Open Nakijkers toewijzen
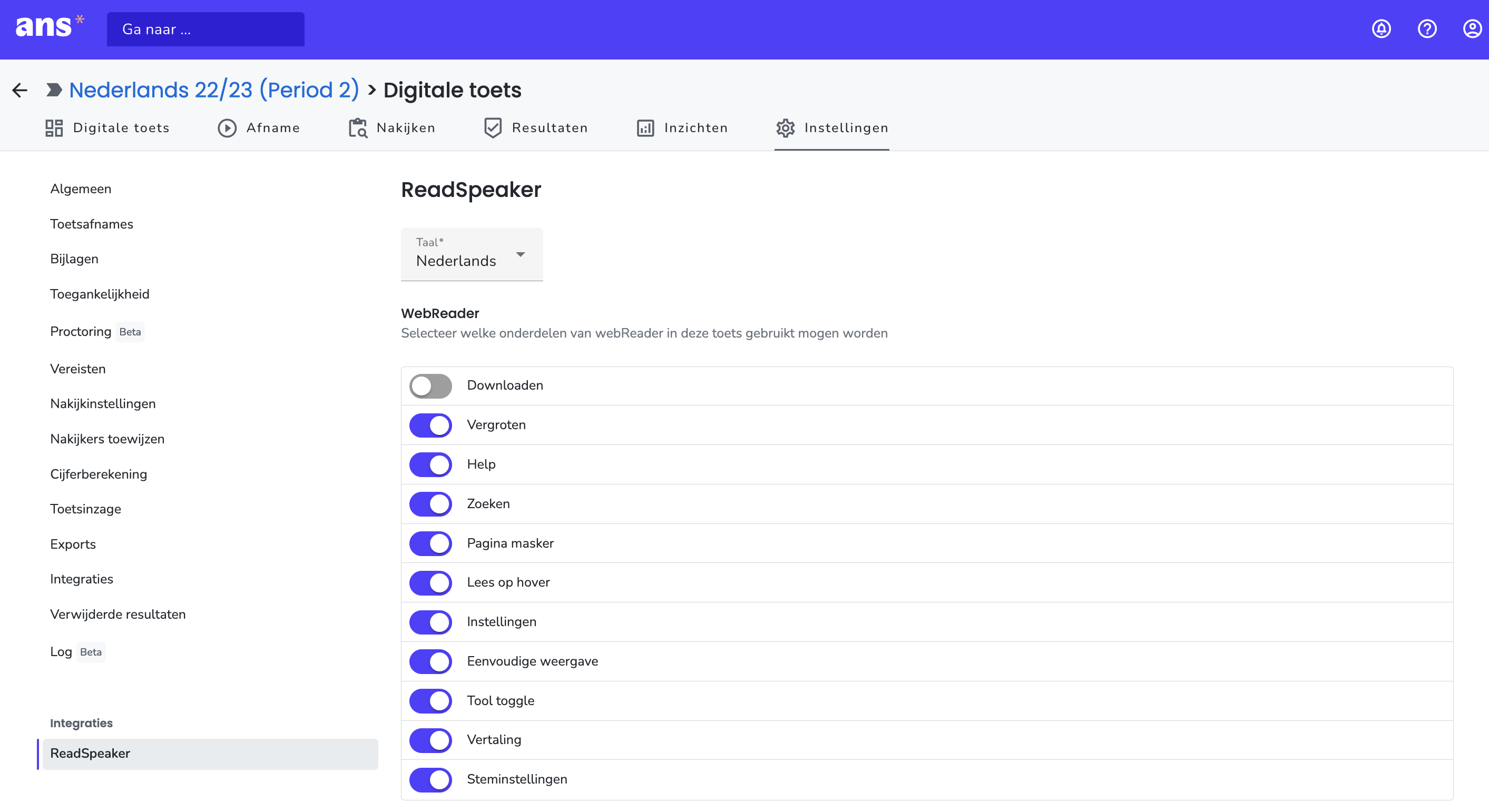The height and width of the screenshot is (812, 1489). click(107, 439)
